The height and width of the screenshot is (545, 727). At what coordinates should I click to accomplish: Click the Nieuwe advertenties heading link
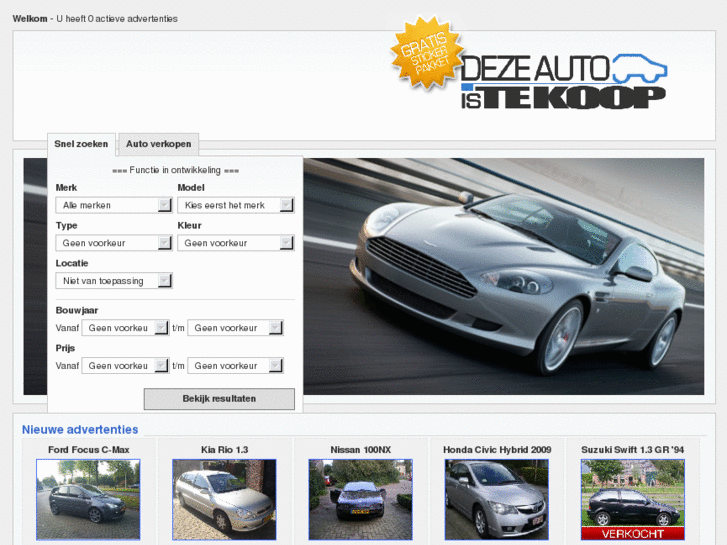pos(80,430)
